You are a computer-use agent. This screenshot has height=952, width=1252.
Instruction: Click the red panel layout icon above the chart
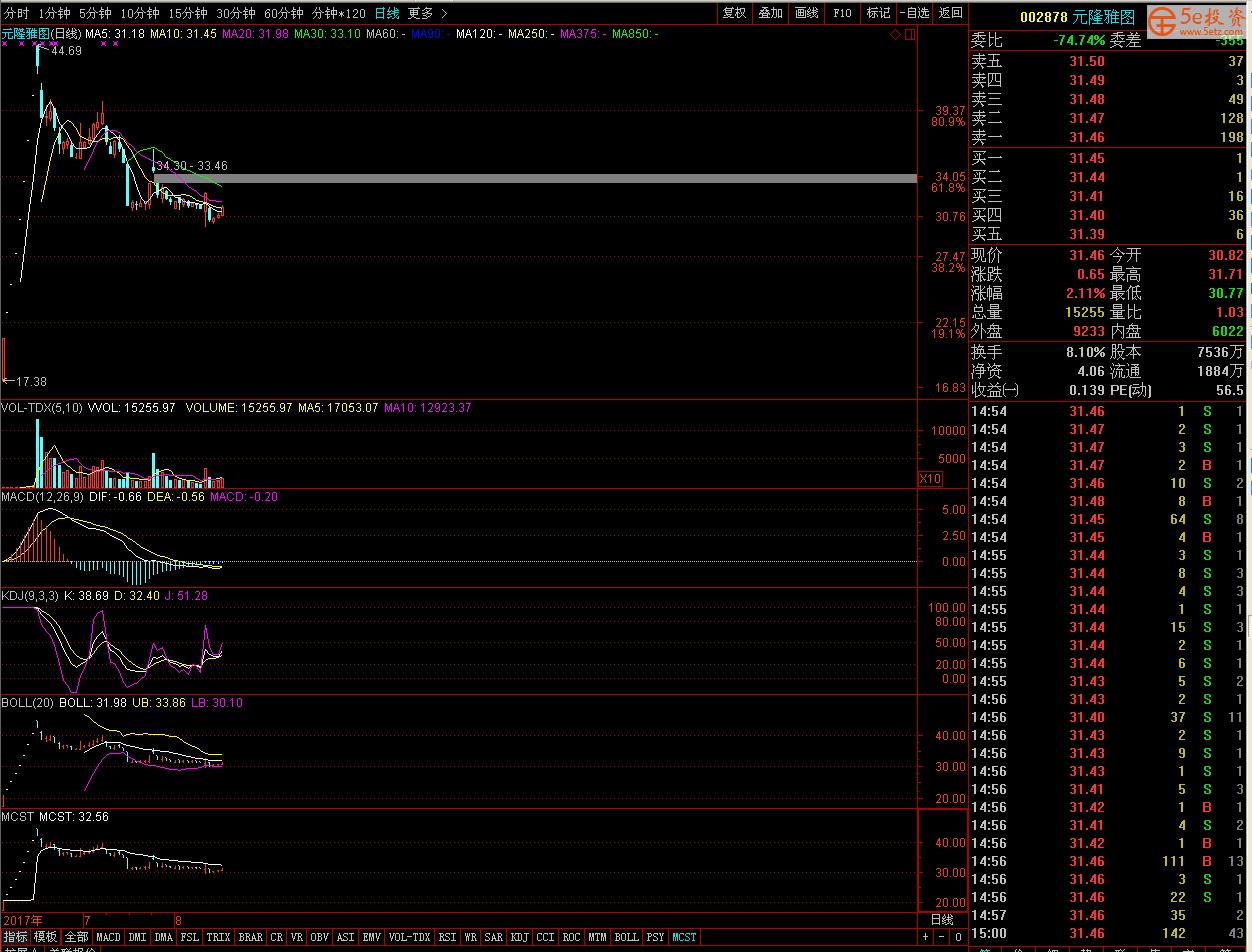click(910, 34)
